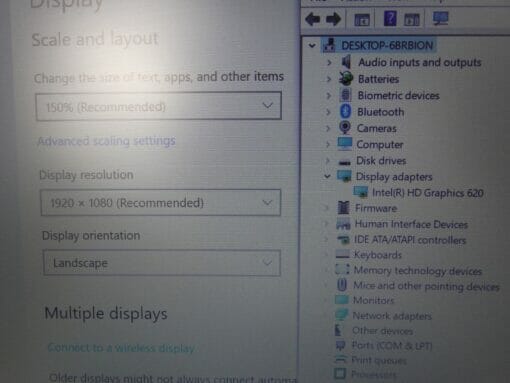Expand the Audio inputs and outputs node
Image resolution: width=510 pixels, height=383 pixels.
tap(329, 62)
